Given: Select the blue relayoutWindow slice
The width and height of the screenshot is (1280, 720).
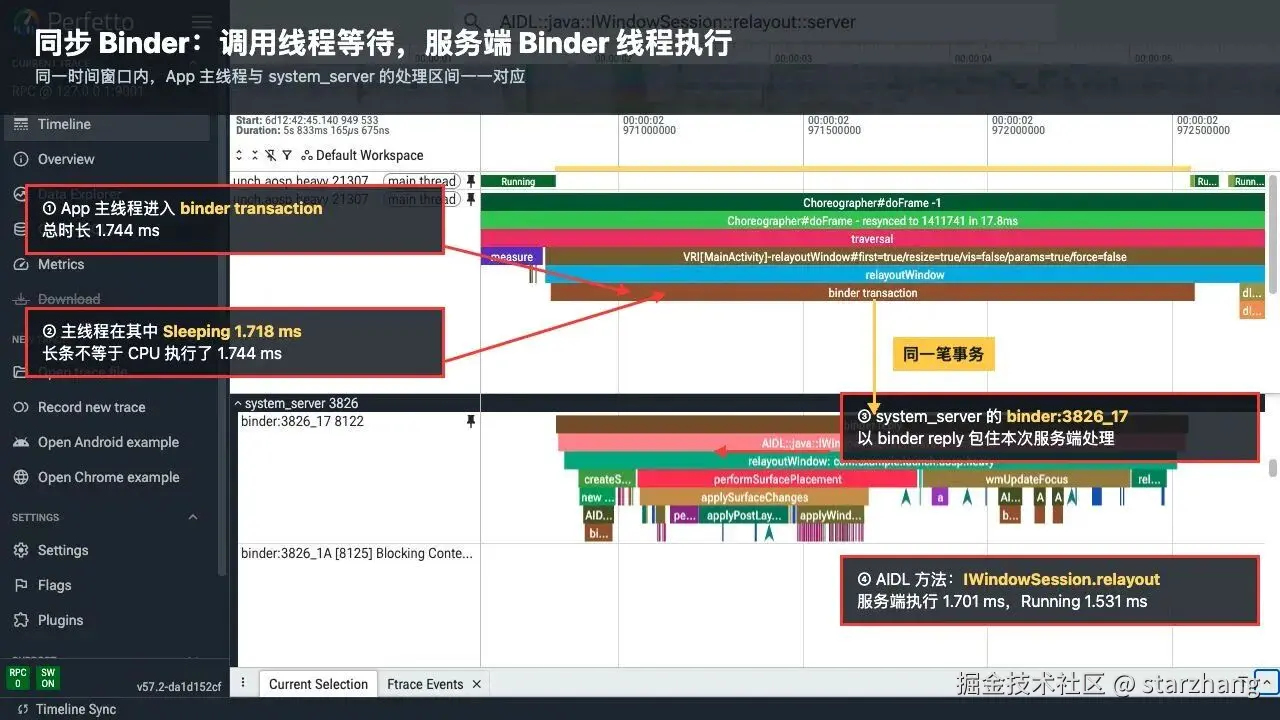Looking at the screenshot, I should click(904, 275).
